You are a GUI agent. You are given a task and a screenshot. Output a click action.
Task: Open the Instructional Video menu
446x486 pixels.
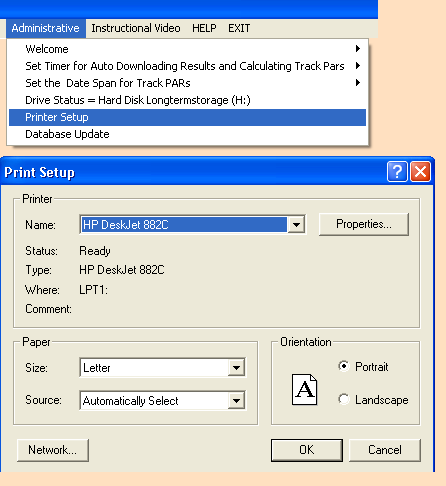pyautogui.click(x=136, y=28)
